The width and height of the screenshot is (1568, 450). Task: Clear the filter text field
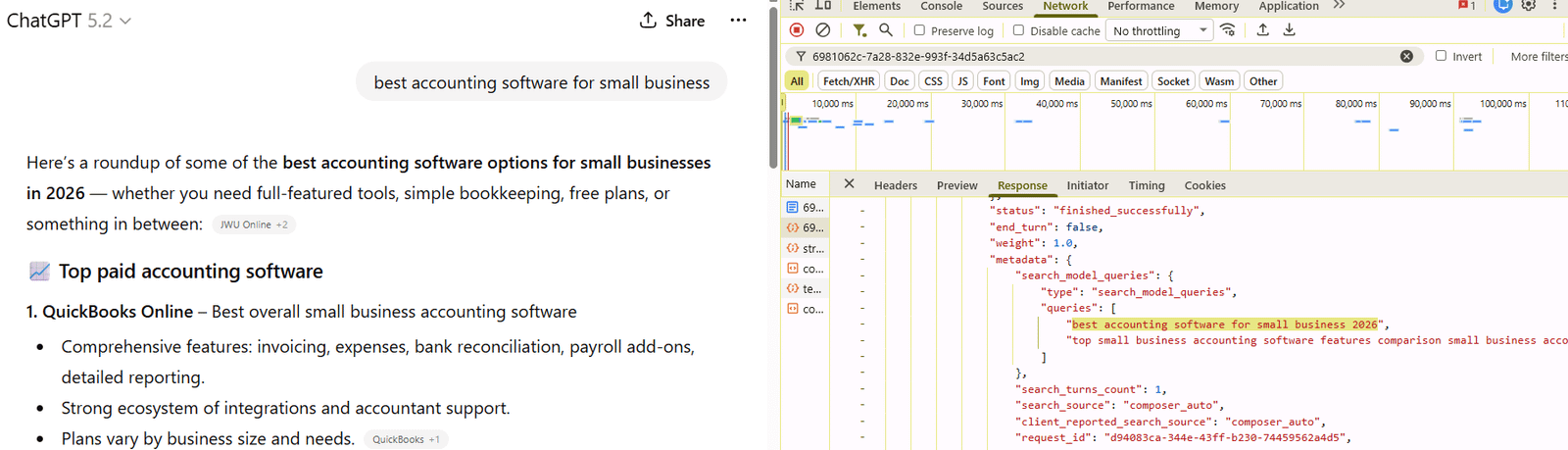pyautogui.click(x=1406, y=56)
